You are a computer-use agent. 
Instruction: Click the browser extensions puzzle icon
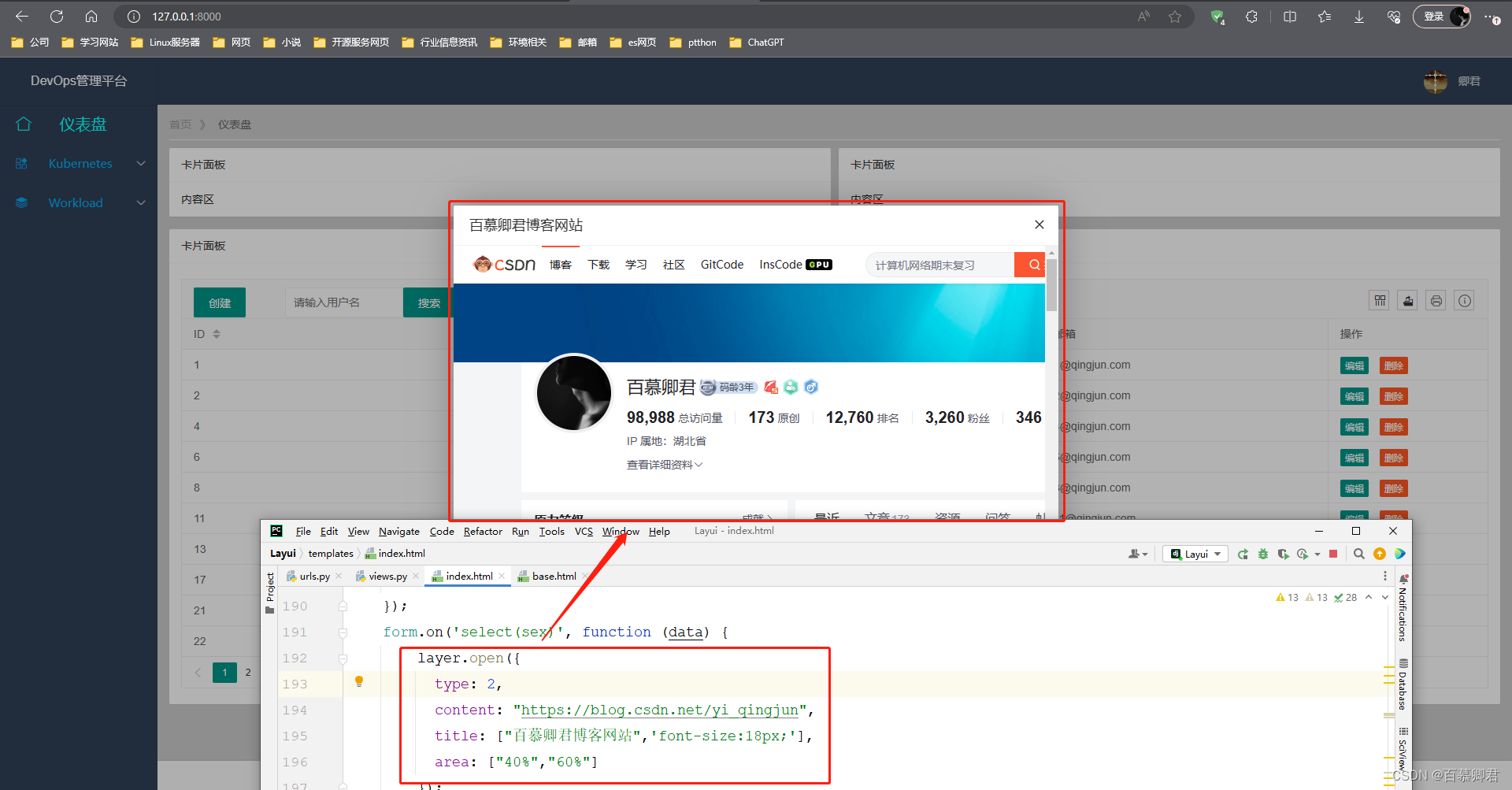[x=1251, y=17]
